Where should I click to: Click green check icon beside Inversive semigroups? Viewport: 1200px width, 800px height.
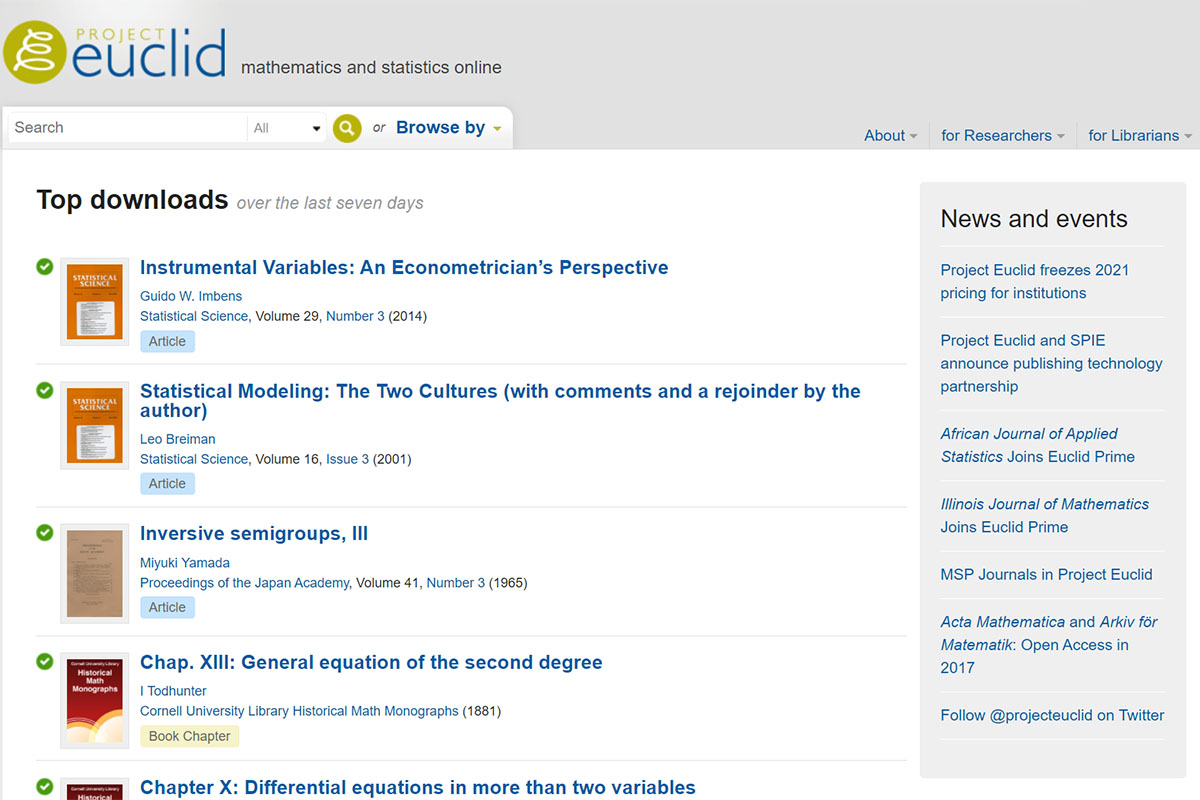point(45,533)
